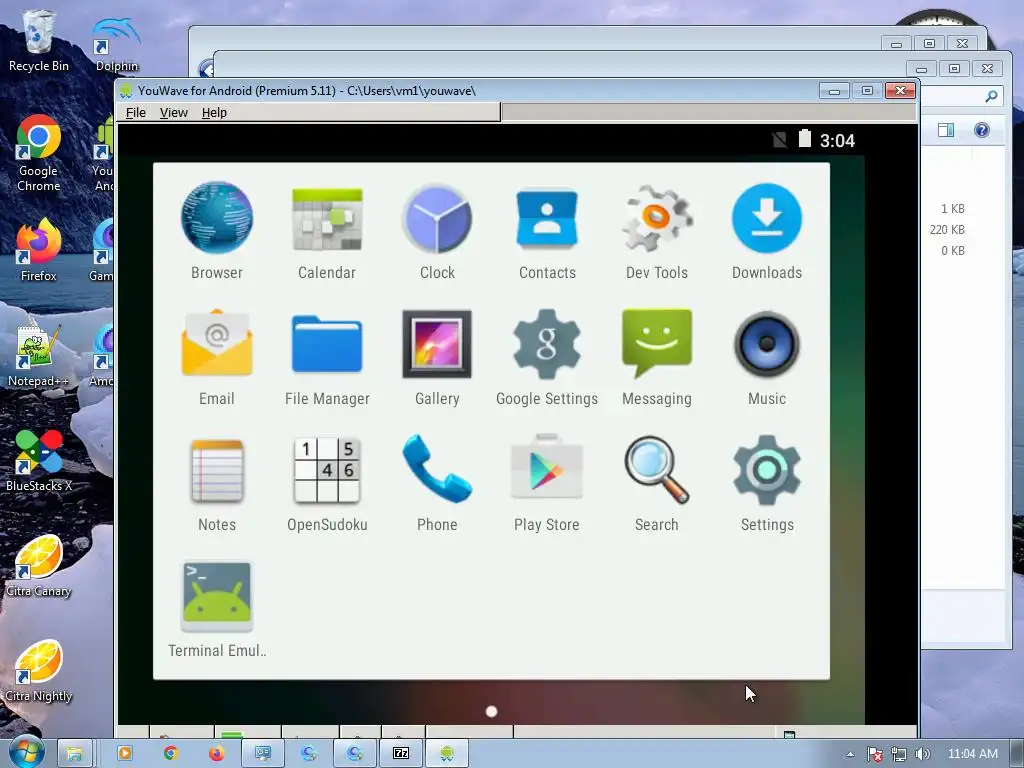This screenshot has height=768, width=1024.
Task: Open the File menu in YouWave
Action: pyautogui.click(x=136, y=112)
